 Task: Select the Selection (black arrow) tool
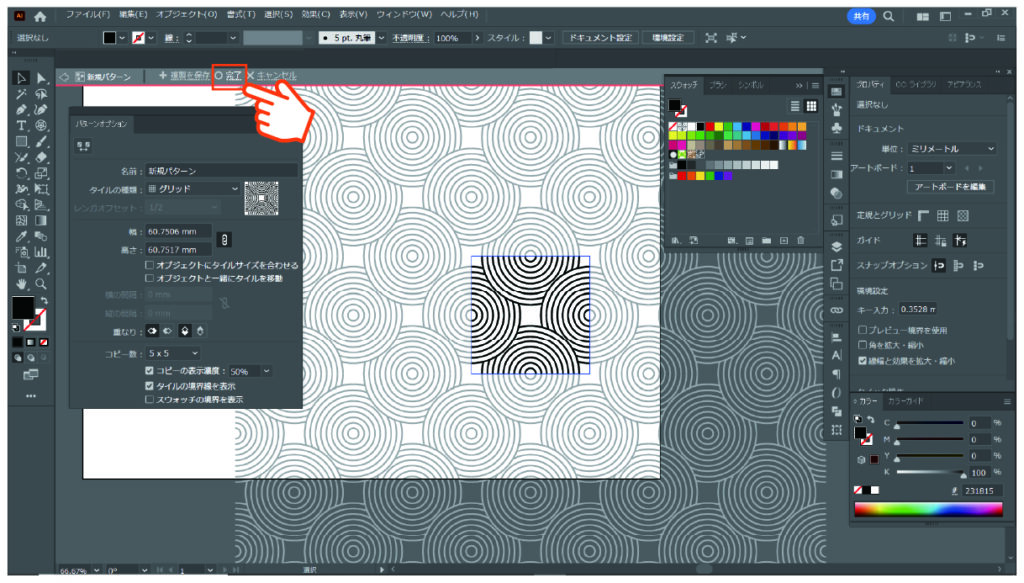pos(21,78)
